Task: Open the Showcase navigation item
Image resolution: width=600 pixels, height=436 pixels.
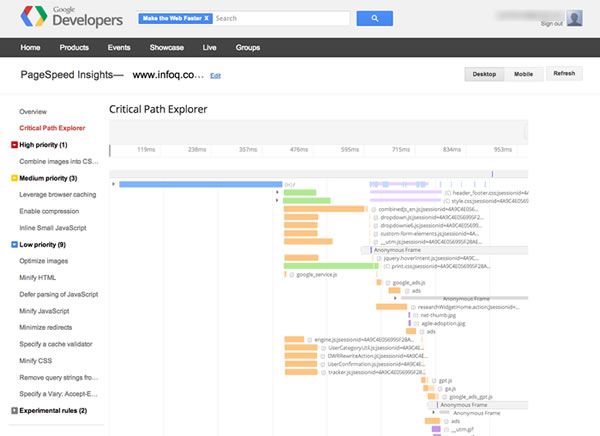Action: (167, 47)
